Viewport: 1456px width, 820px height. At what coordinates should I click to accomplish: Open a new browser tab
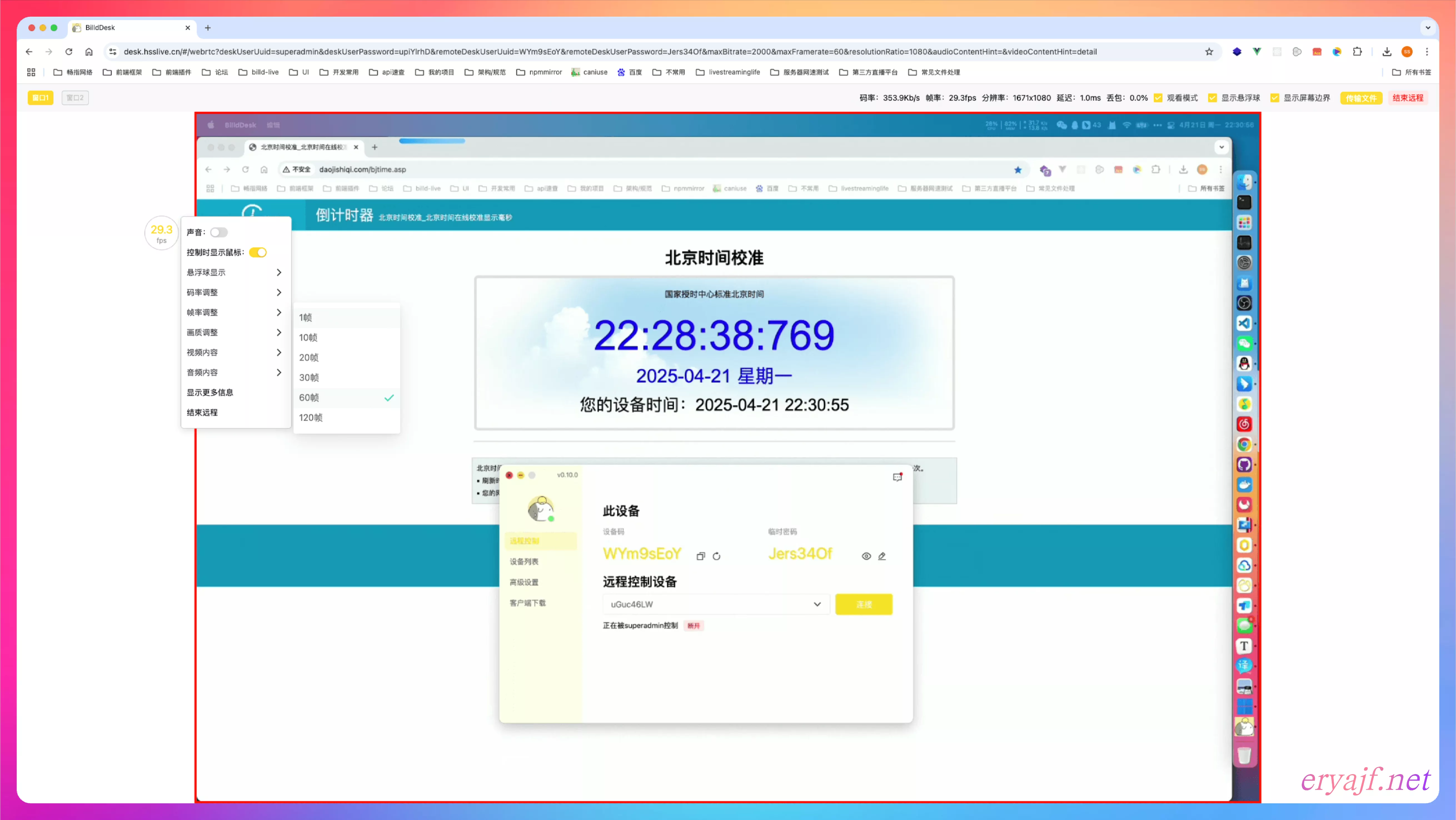click(x=208, y=27)
